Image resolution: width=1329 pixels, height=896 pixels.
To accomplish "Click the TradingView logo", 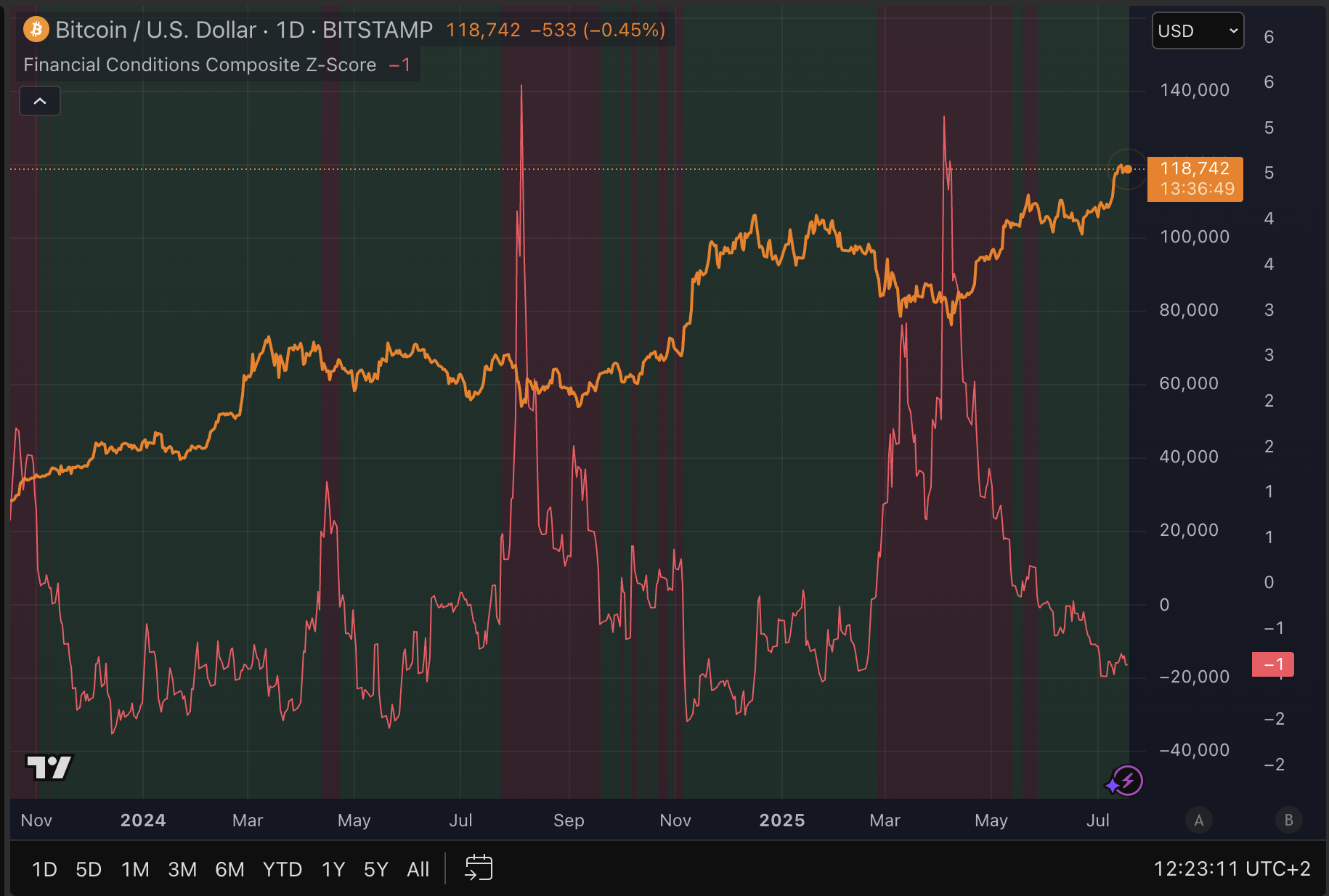I will click(49, 767).
